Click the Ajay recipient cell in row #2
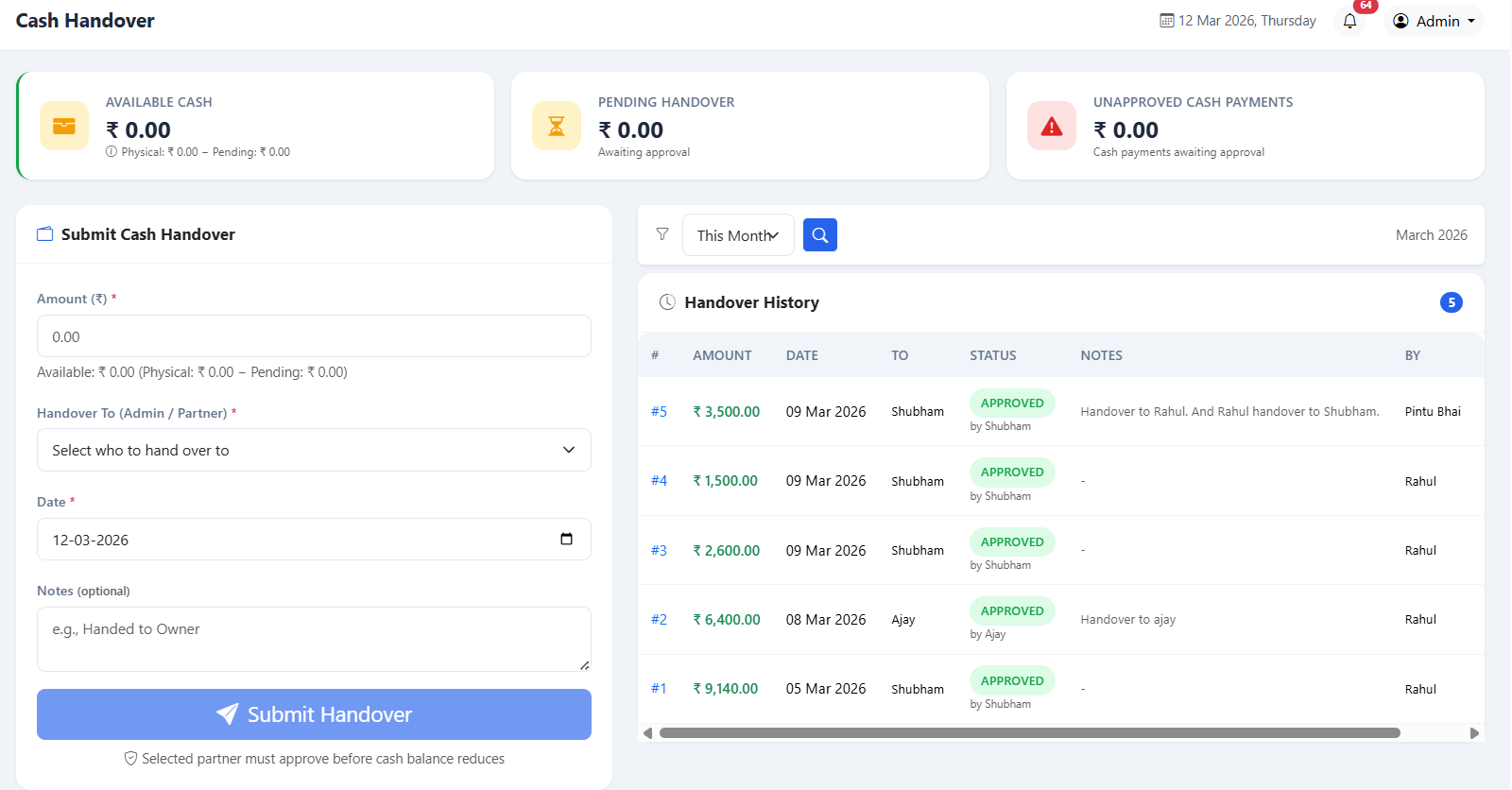The width and height of the screenshot is (1512, 790). 903,619
